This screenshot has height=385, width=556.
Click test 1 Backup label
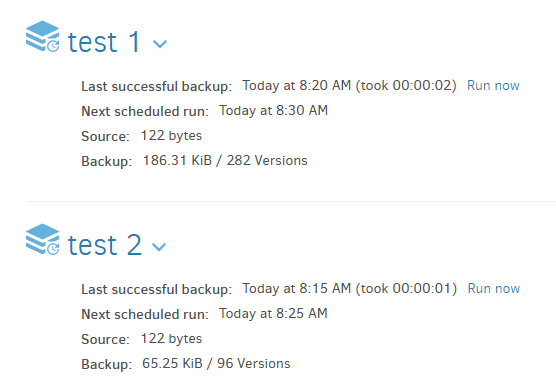[106, 161]
